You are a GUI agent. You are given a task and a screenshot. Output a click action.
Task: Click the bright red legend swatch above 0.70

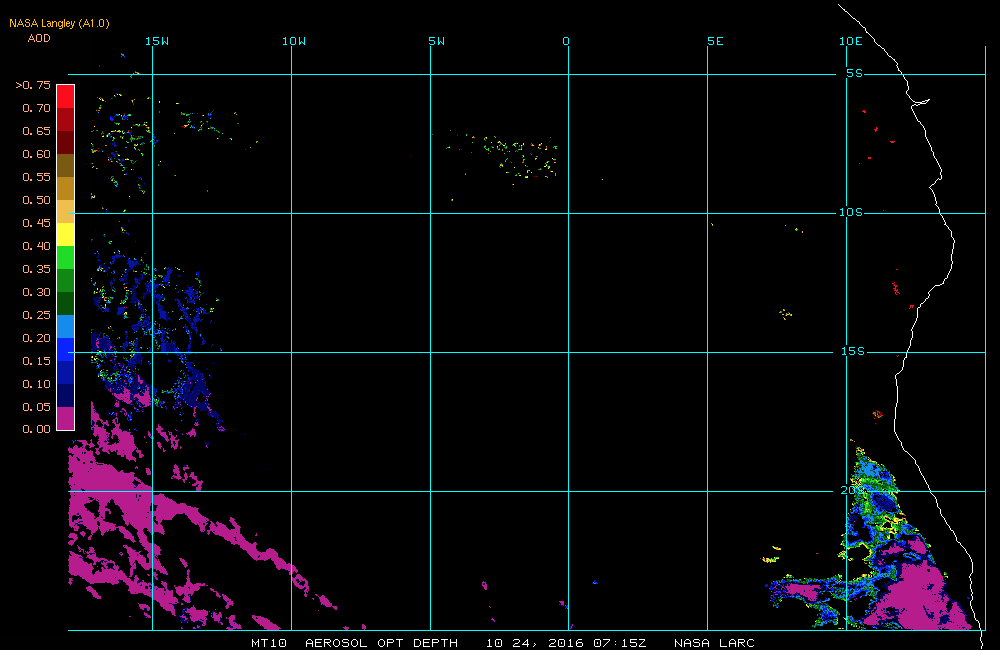click(66, 96)
